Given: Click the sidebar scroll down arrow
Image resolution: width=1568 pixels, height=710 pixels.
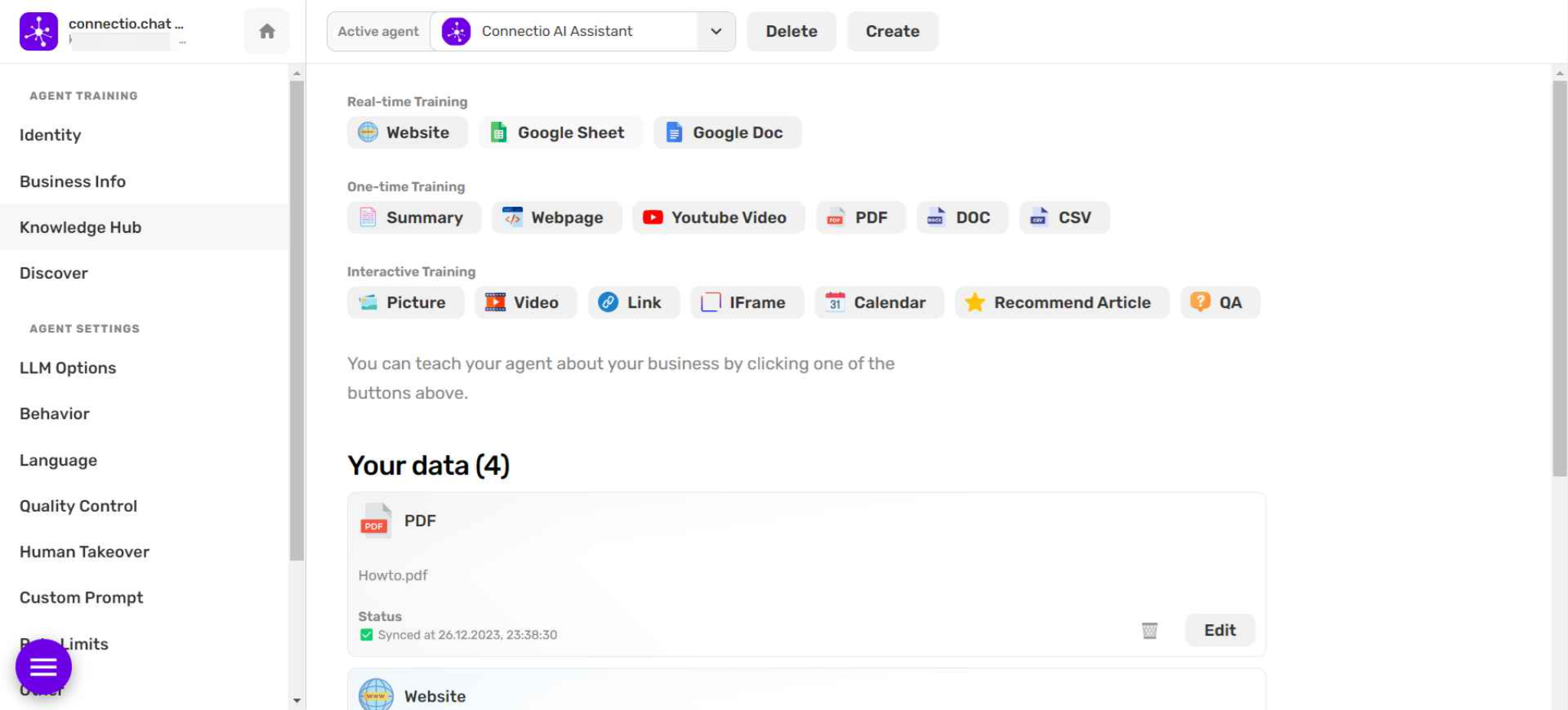Looking at the screenshot, I should (297, 700).
